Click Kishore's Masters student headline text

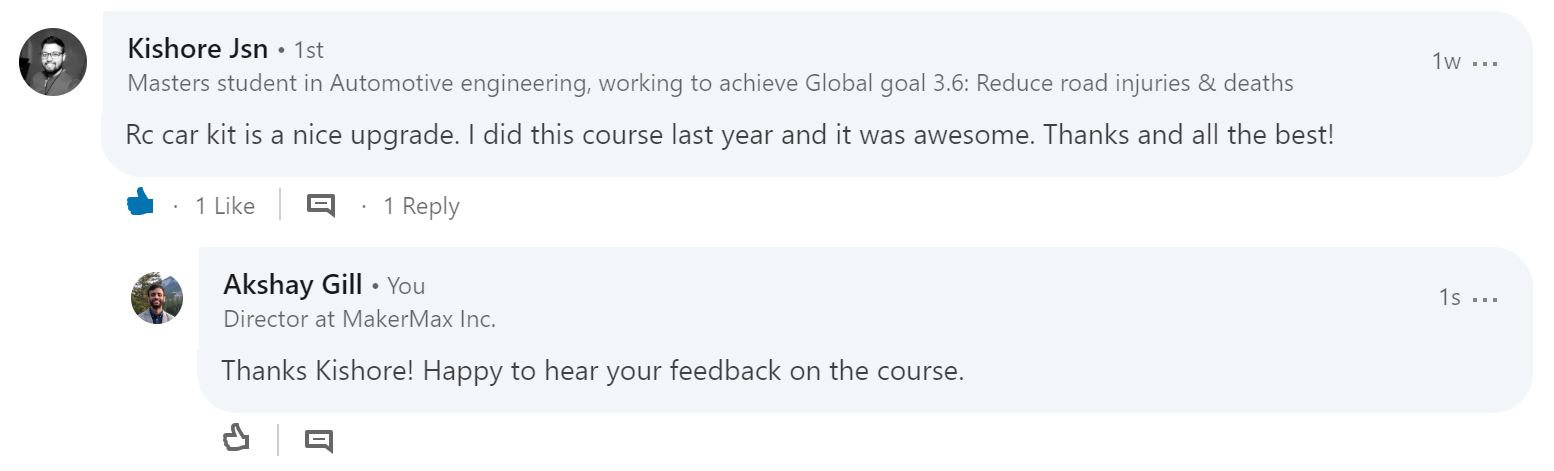click(711, 83)
